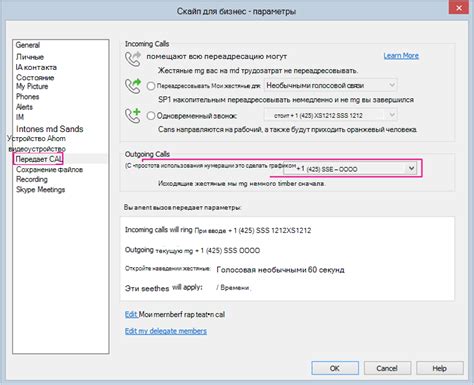Screen dimensions: 474x385
Task: Open Сохранение файлов category
Action: [49, 169]
